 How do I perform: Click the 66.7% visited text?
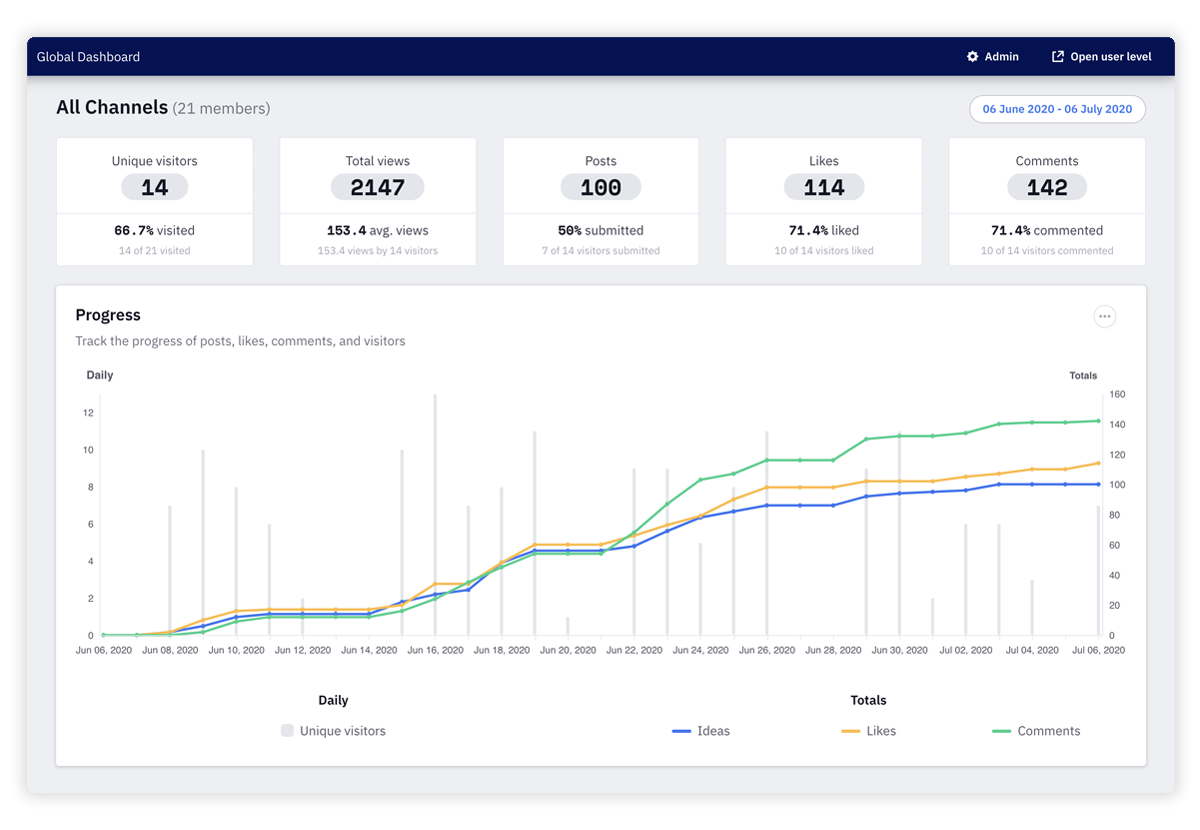click(155, 230)
